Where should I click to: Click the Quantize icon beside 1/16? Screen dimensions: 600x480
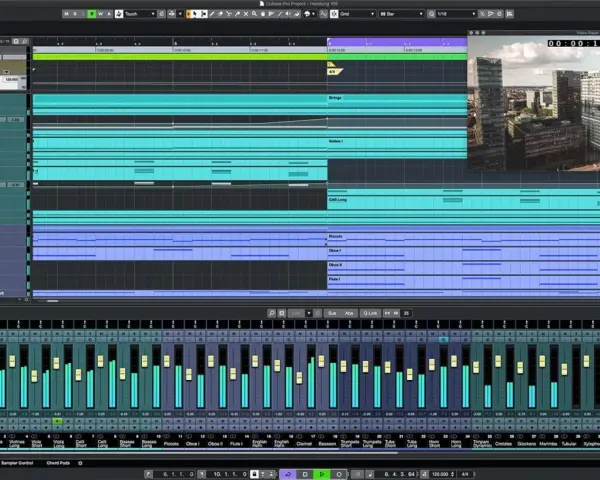click(432, 14)
